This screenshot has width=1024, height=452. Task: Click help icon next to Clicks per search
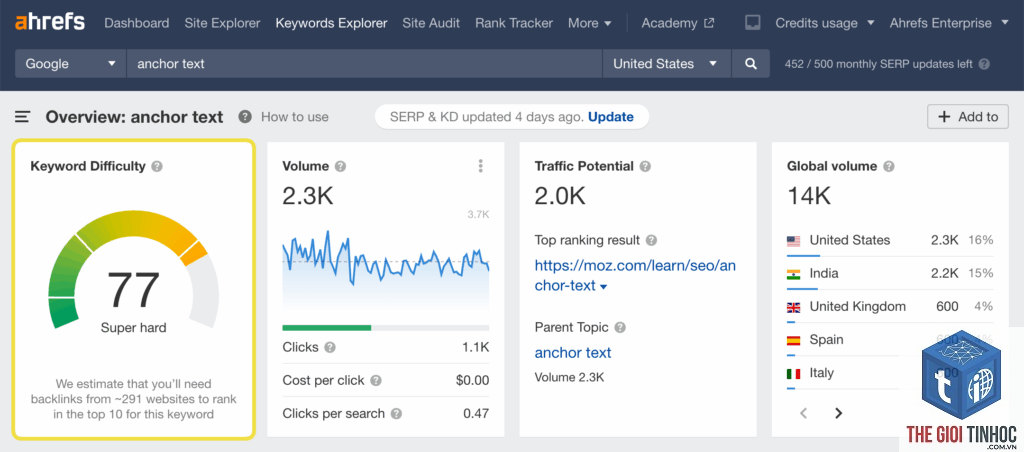coord(396,413)
